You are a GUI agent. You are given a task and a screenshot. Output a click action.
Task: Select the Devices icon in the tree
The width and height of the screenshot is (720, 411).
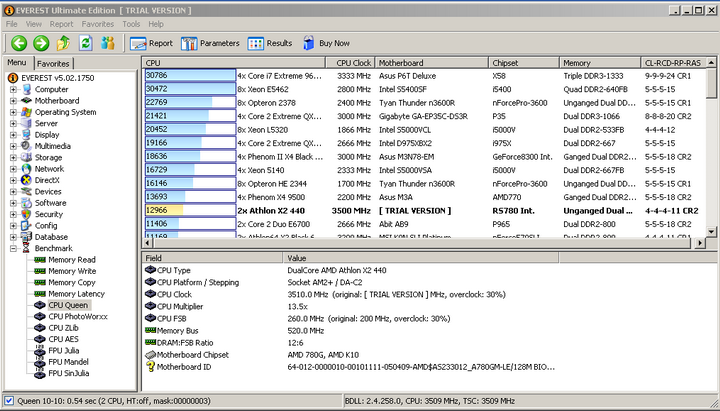click(x=27, y=191)
